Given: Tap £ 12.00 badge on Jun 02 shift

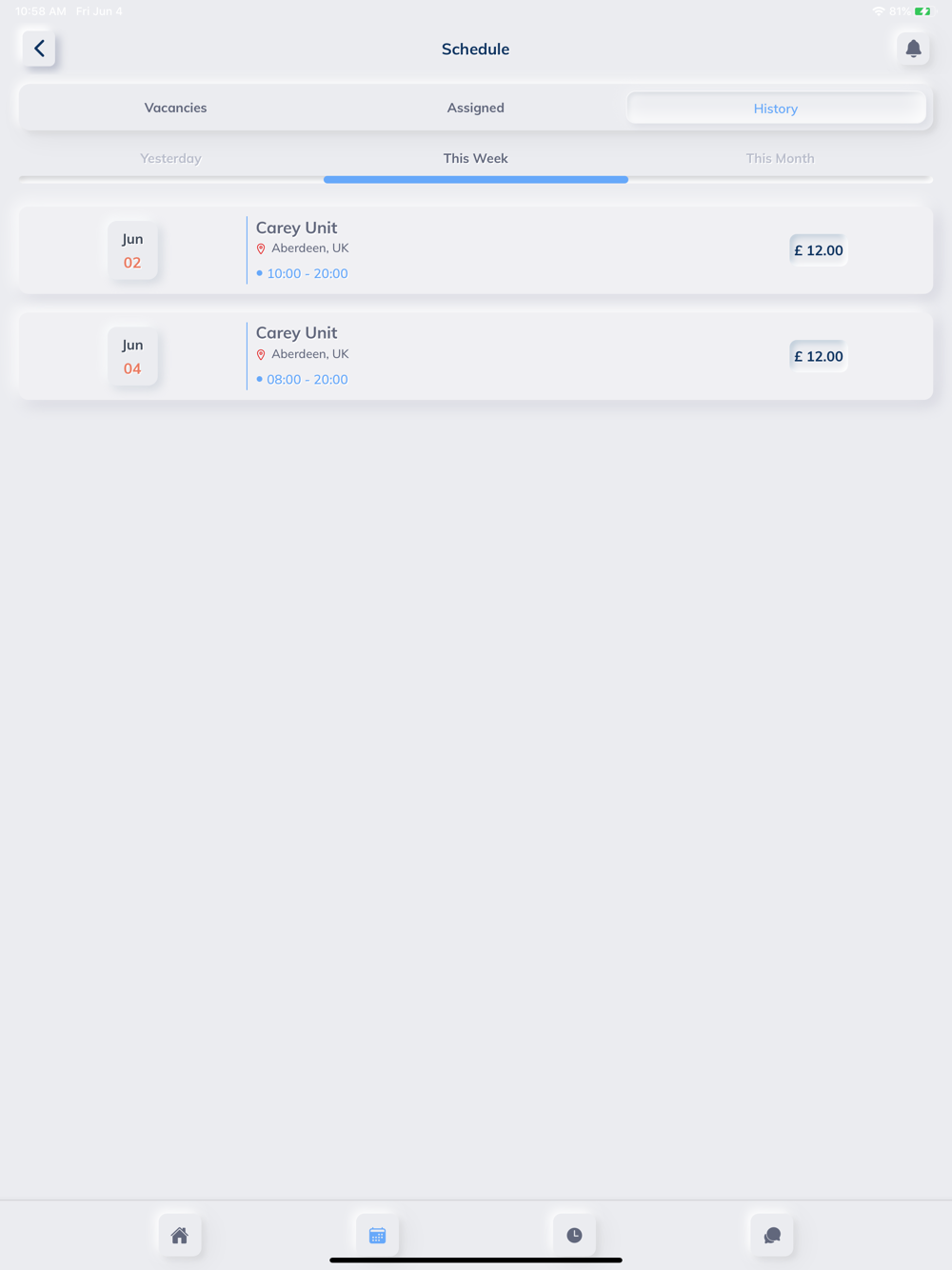Looking at the screenshot, I should [819, 250].
